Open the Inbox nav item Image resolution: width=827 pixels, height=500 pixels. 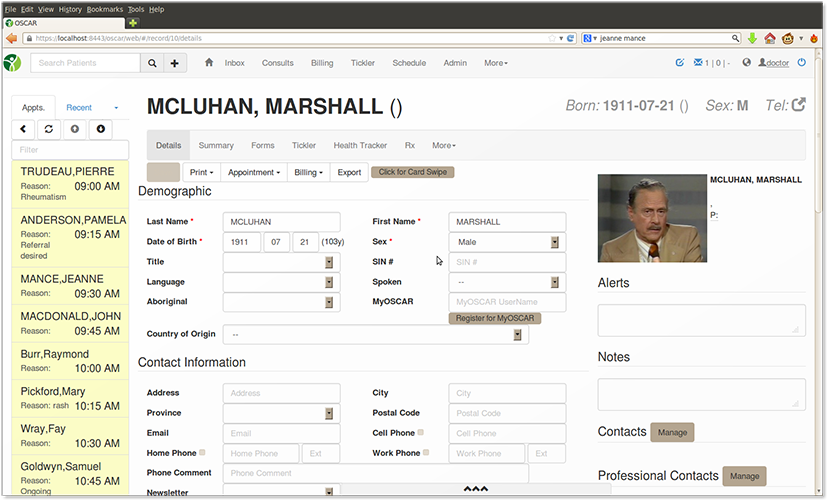[234, 63]
